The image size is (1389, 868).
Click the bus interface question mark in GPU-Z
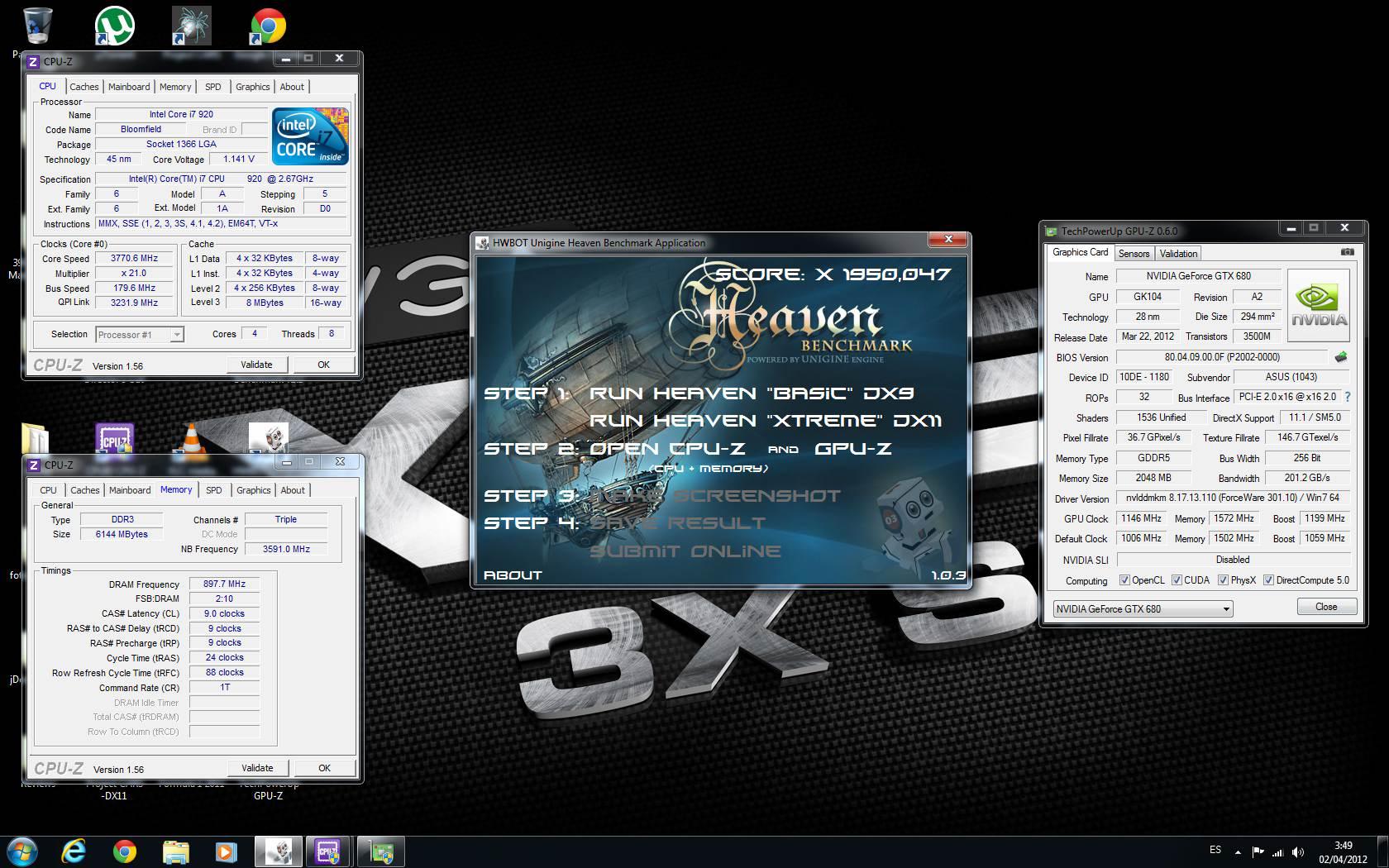1348,397
